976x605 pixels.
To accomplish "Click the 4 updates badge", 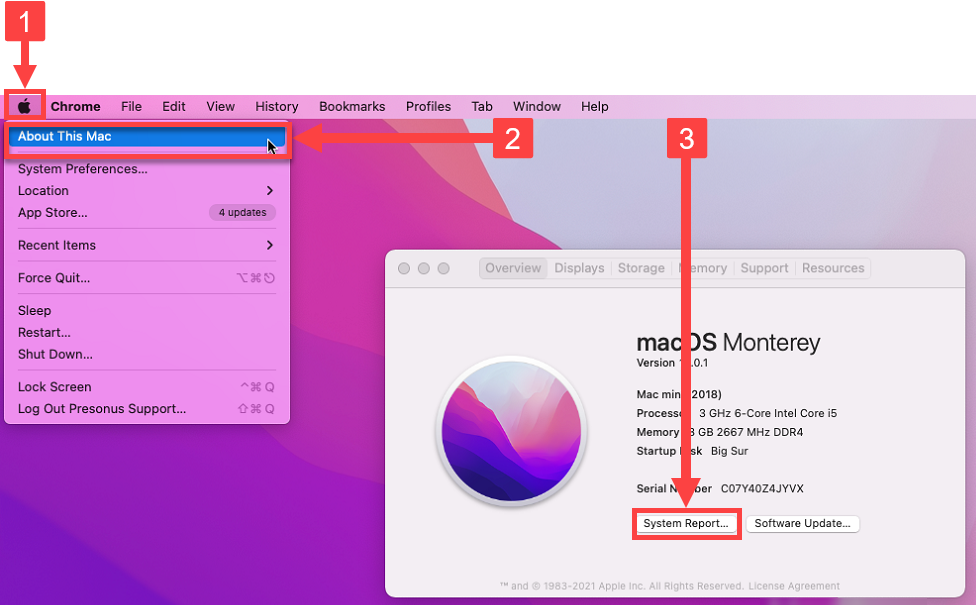I will pos(243,212).
